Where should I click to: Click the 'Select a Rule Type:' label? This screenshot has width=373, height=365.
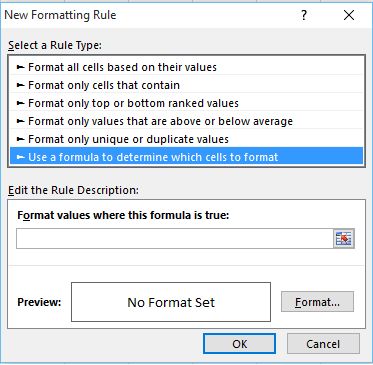55,45
